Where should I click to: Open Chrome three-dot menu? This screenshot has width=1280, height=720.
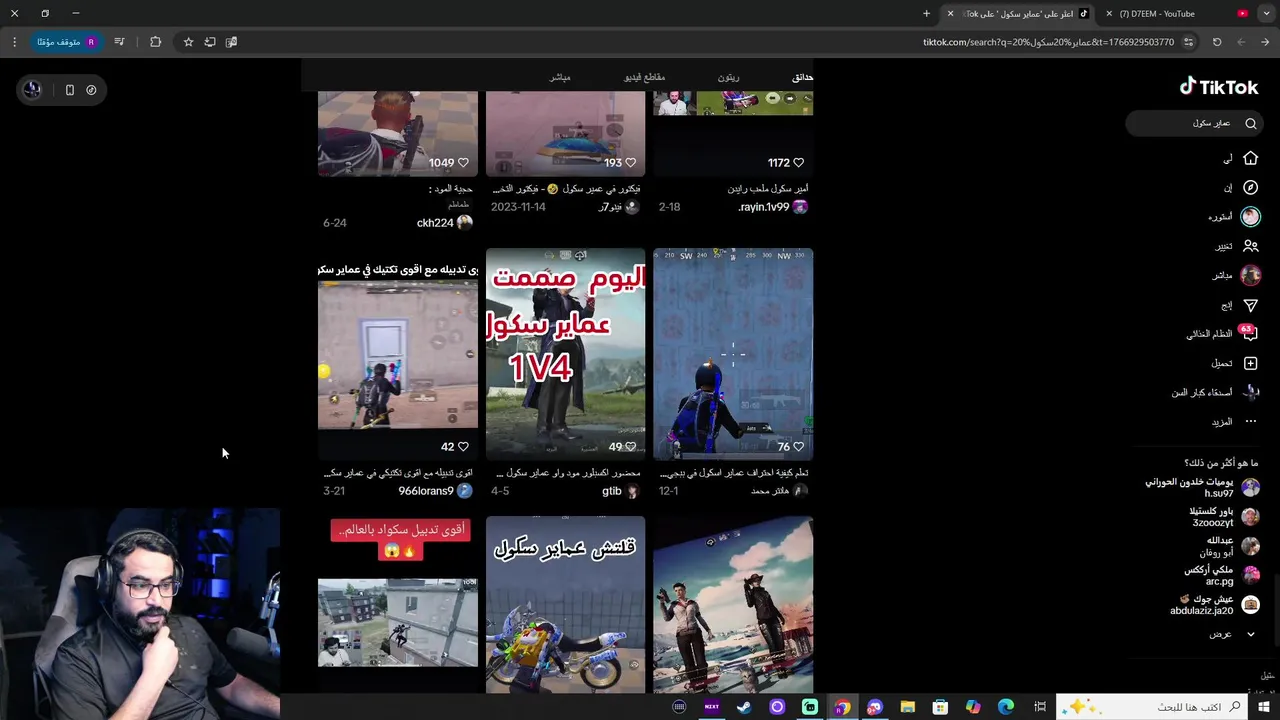click(14, 42)
